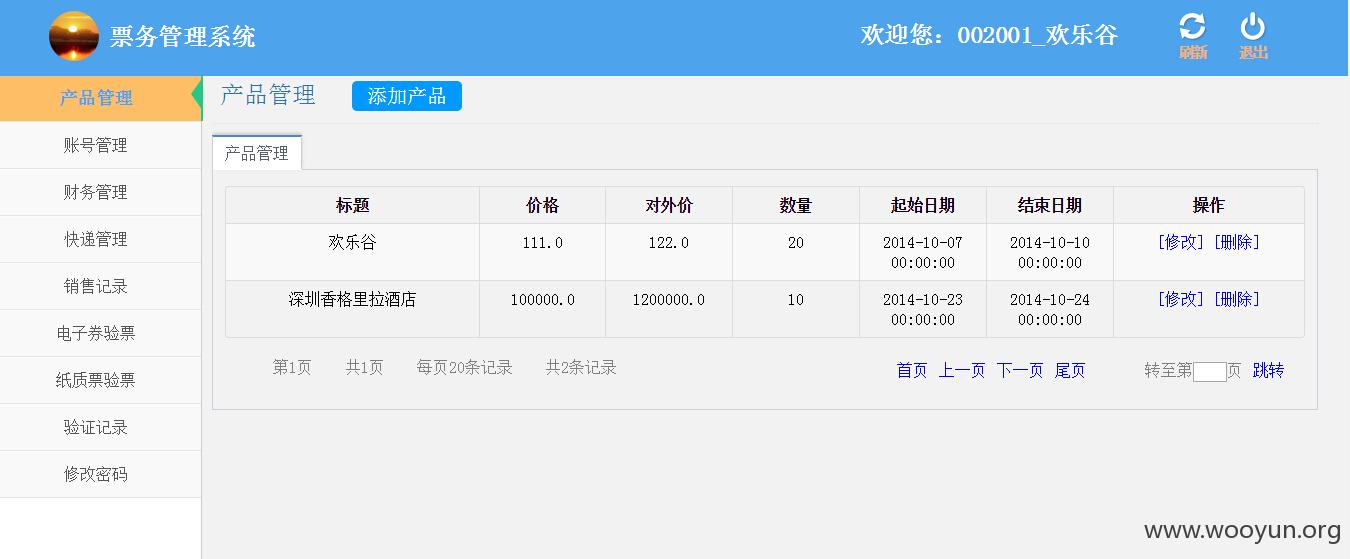Open 财务管理 in the sidebar

(100, 192)
